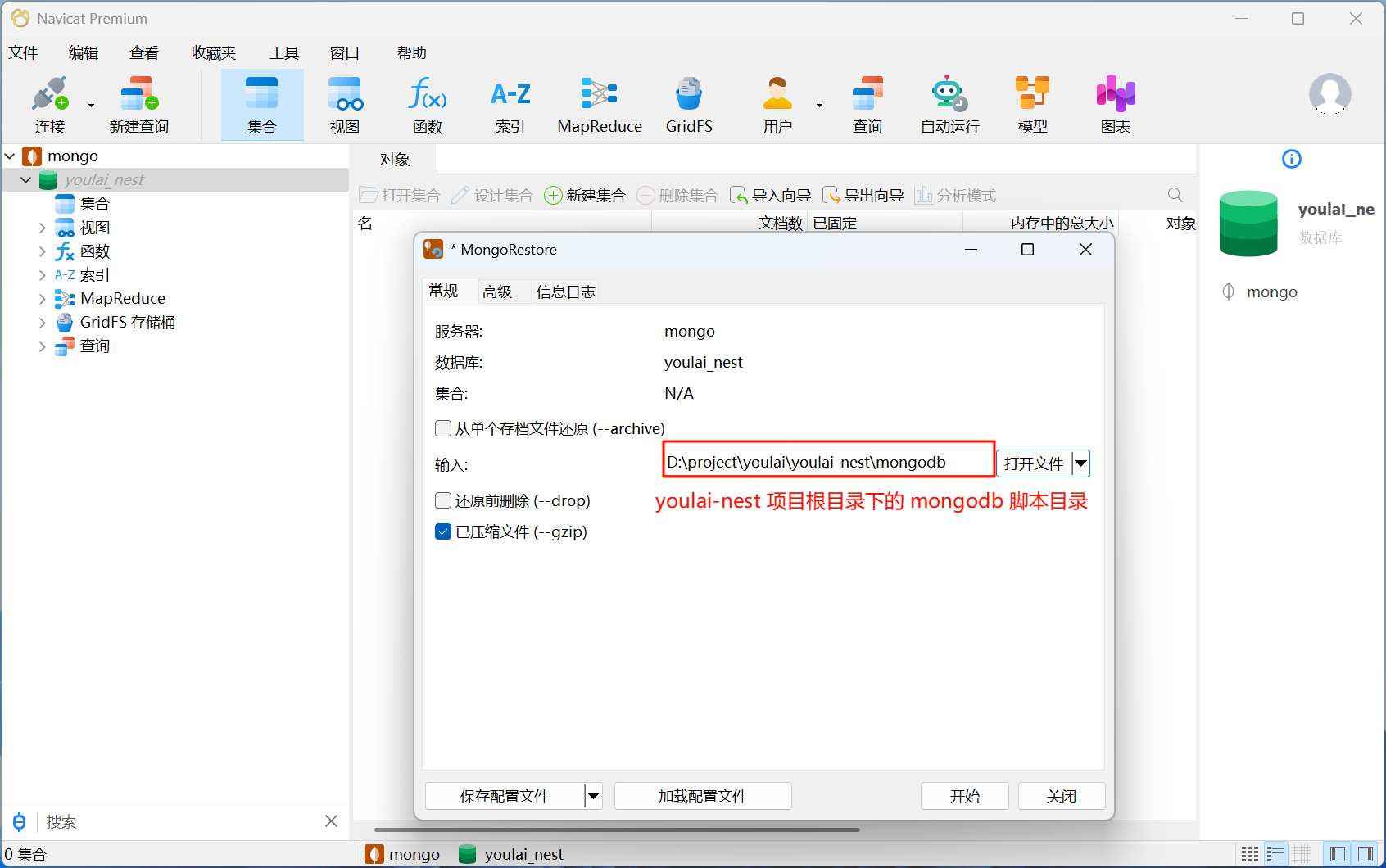Image resolution: width=1386 pixels, height=868 pixels.
Task: Expand the Functions (函数) tree node
Action: pos(42,251)
